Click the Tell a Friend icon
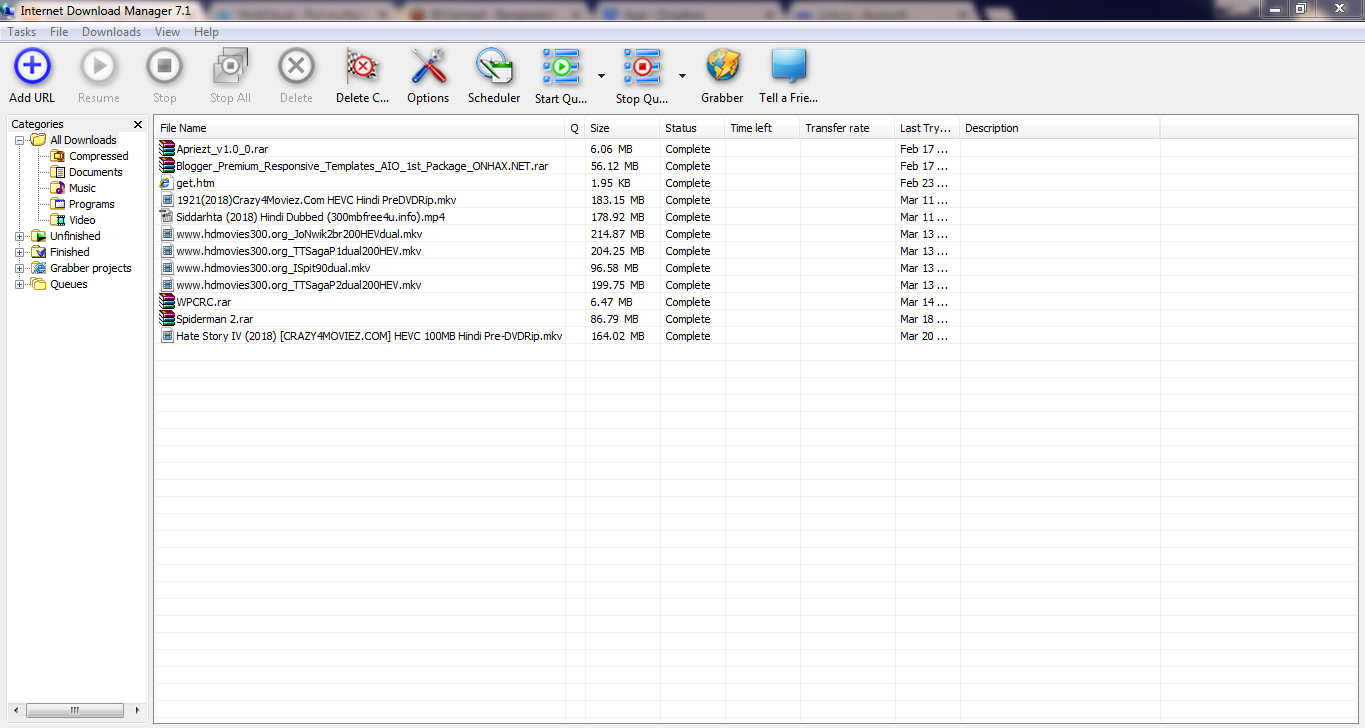Image resolution: width=1365 pixels, height=728 pixels. coord(788,68)
